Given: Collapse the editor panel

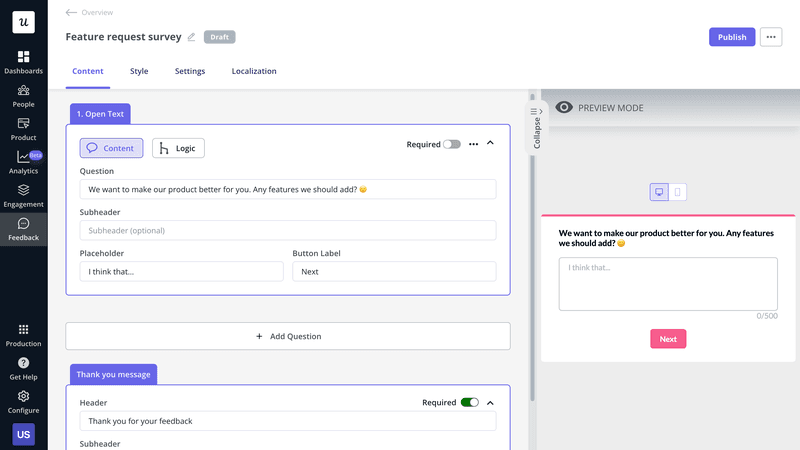Looking at the screenshot, I should (536, 129).
